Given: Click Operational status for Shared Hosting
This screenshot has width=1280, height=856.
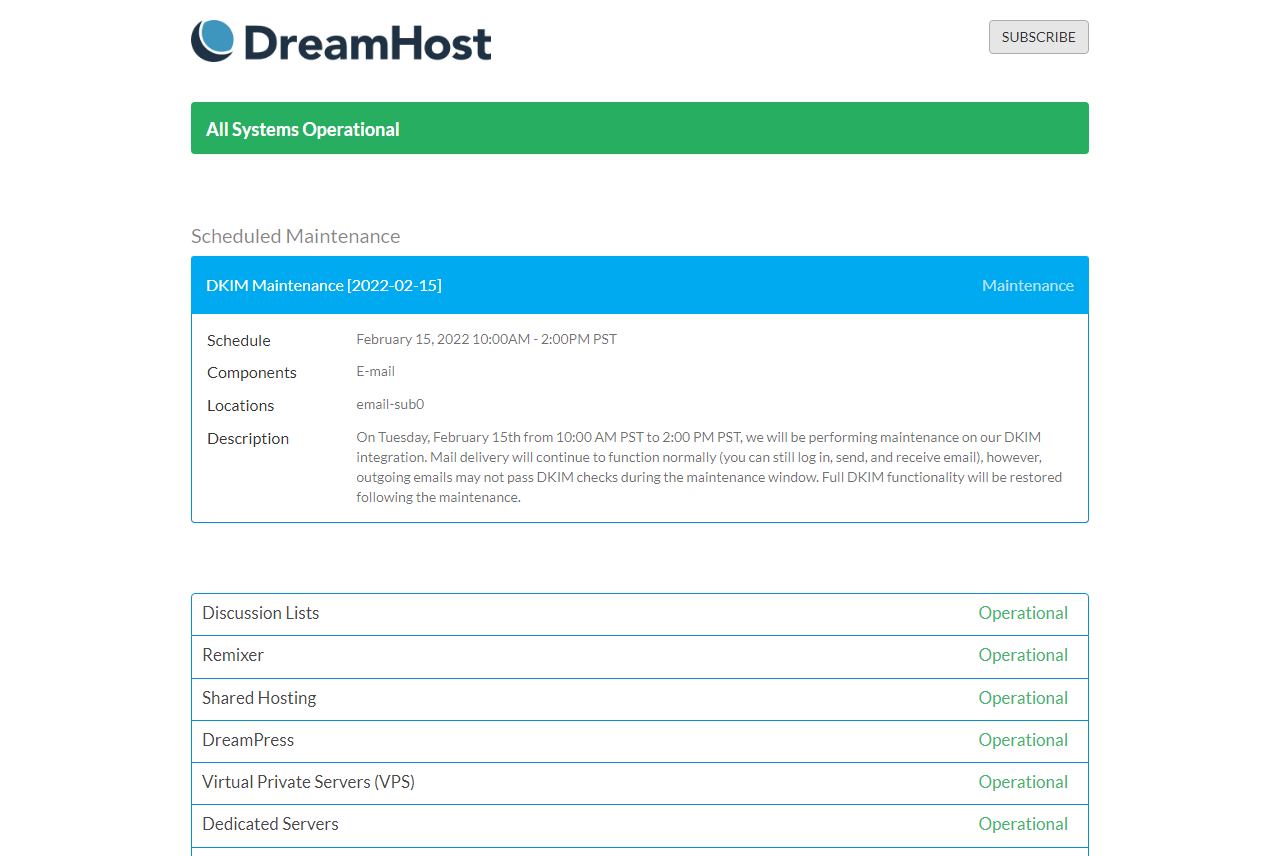Looking at the screenshot, I should [1023, 698].
